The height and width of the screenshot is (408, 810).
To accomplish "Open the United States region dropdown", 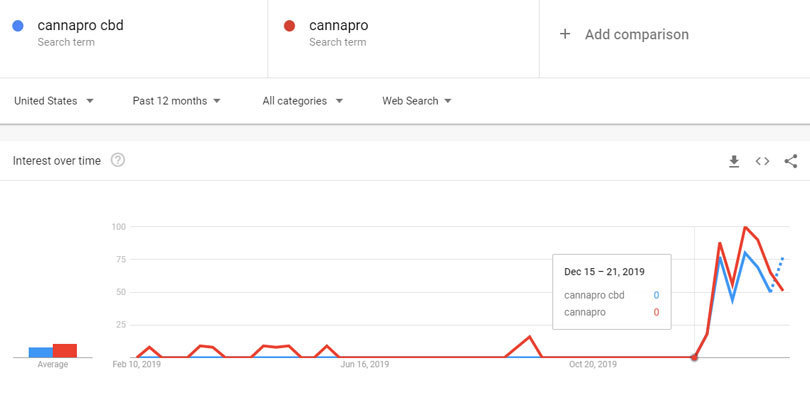I will pyautogui.click(x=54, y=101).
